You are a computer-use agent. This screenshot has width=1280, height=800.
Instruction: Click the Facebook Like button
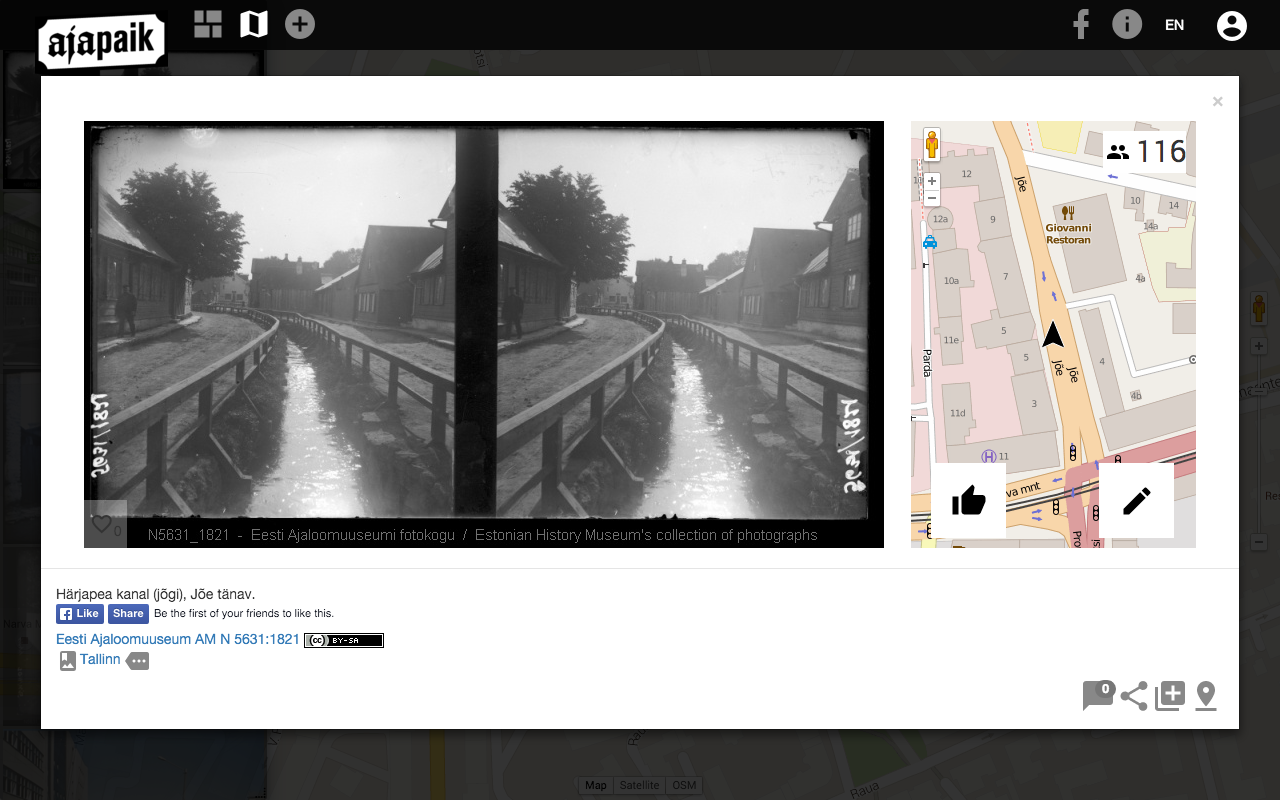80,614
